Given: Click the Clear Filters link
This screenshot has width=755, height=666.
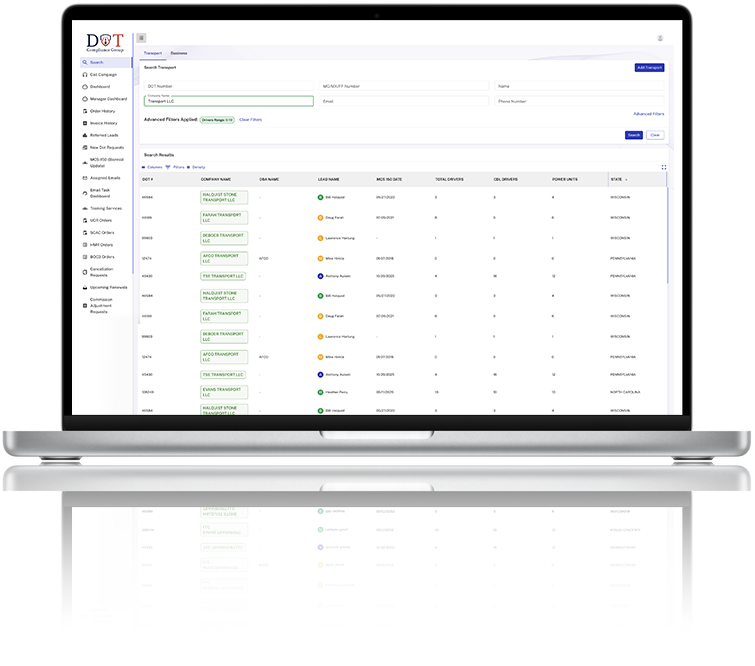Looking at the screenshot, I should [251, 119].
